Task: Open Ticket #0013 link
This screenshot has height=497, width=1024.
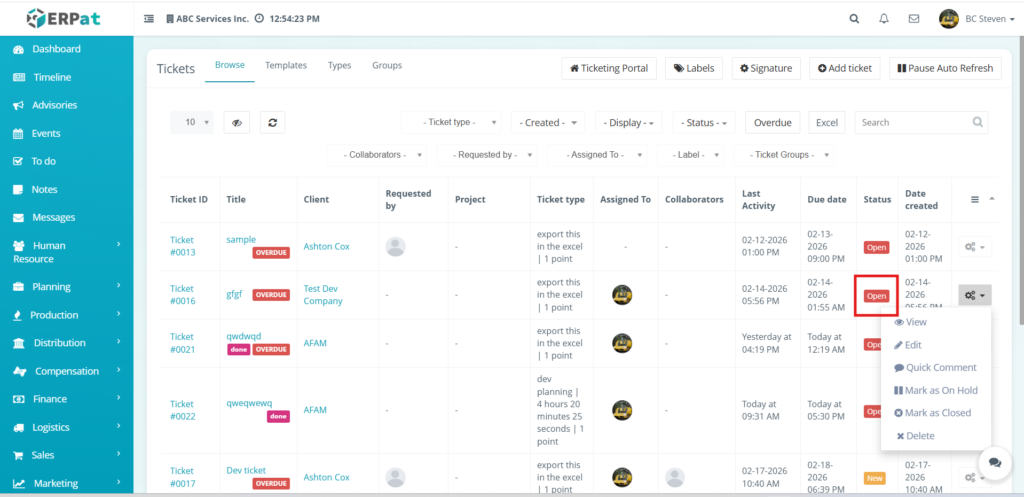Action: pos(182,246)
